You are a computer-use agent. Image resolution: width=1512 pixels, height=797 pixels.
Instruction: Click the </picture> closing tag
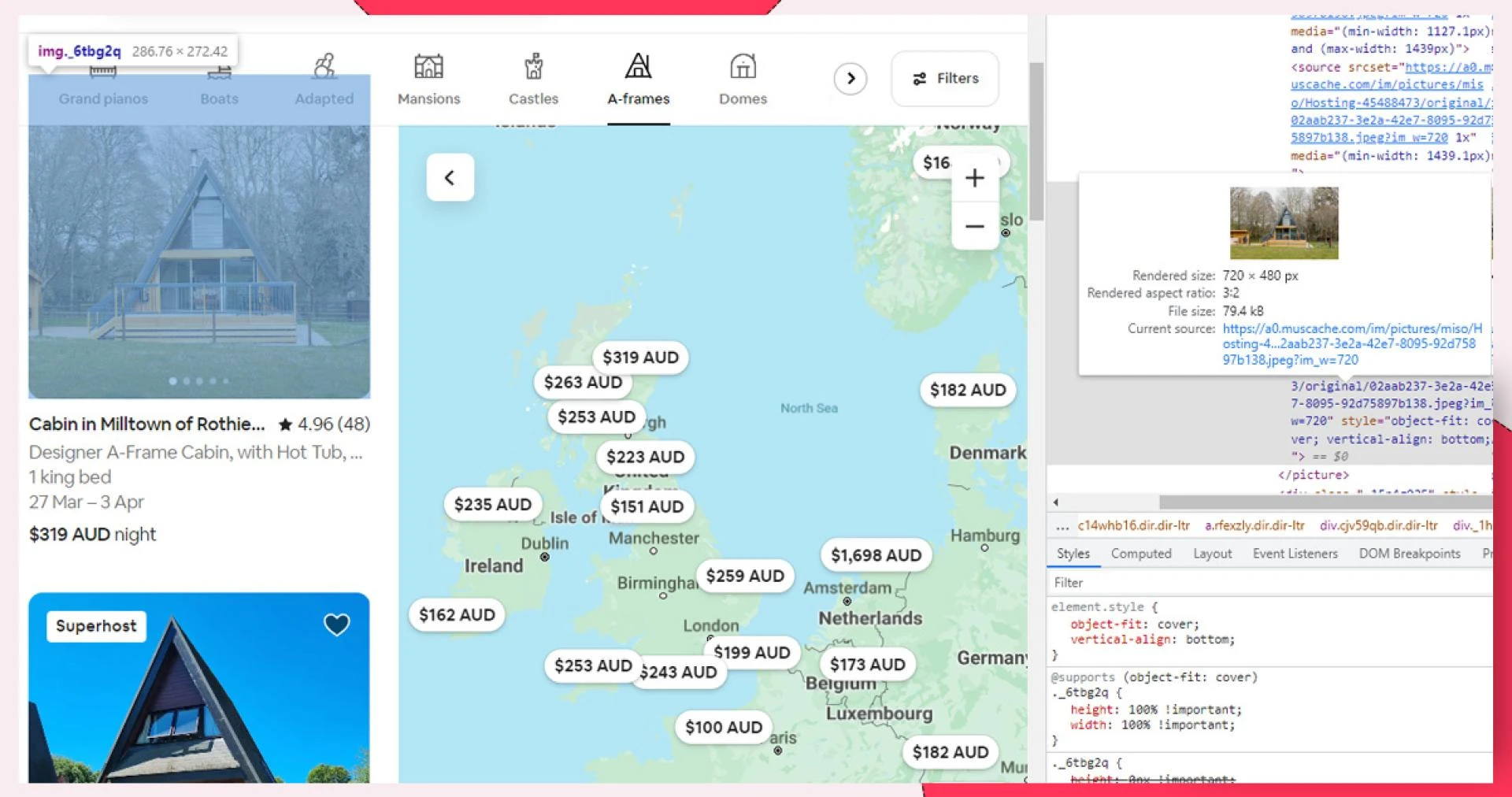[x=1313, y=475]
